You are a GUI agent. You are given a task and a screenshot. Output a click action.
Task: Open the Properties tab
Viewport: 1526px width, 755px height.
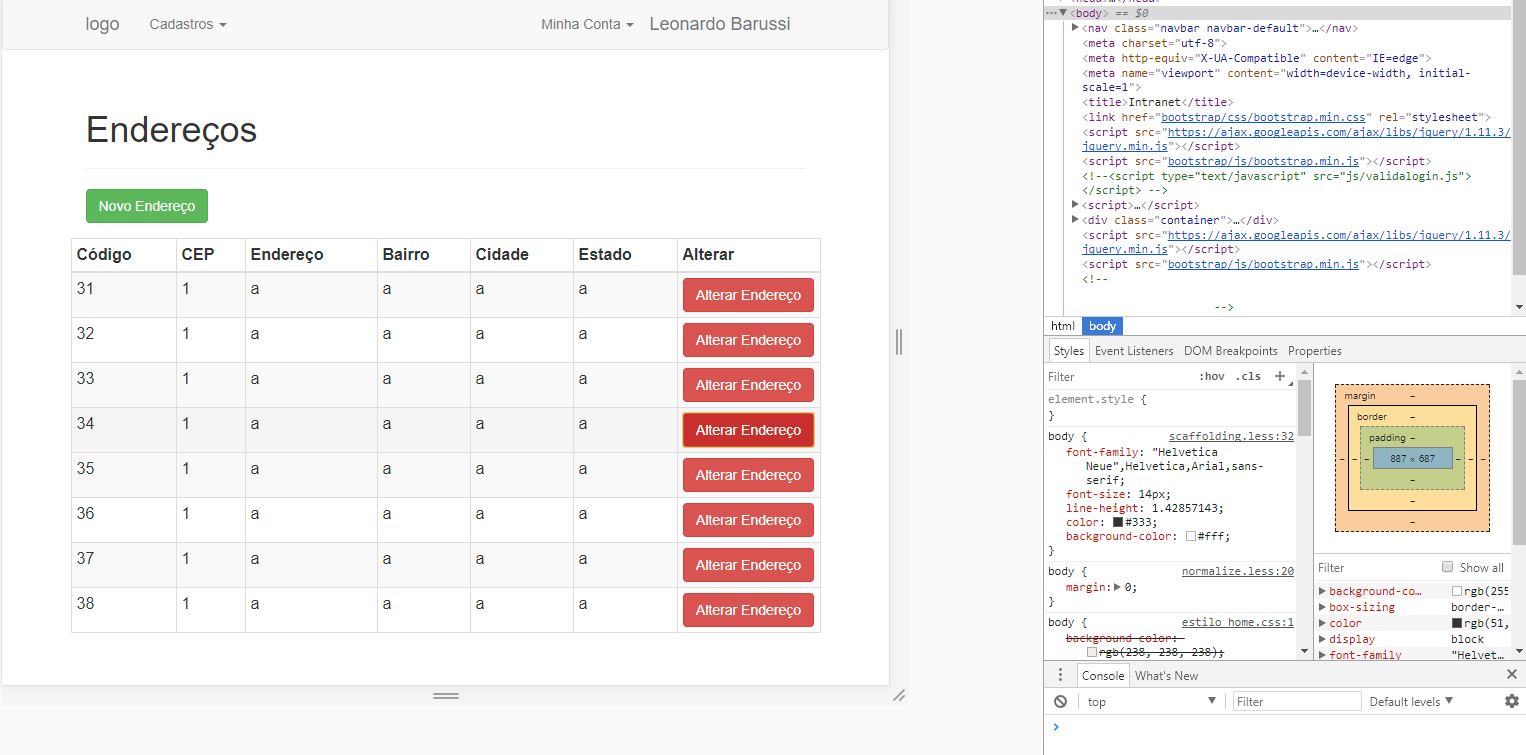(1314, 351)
